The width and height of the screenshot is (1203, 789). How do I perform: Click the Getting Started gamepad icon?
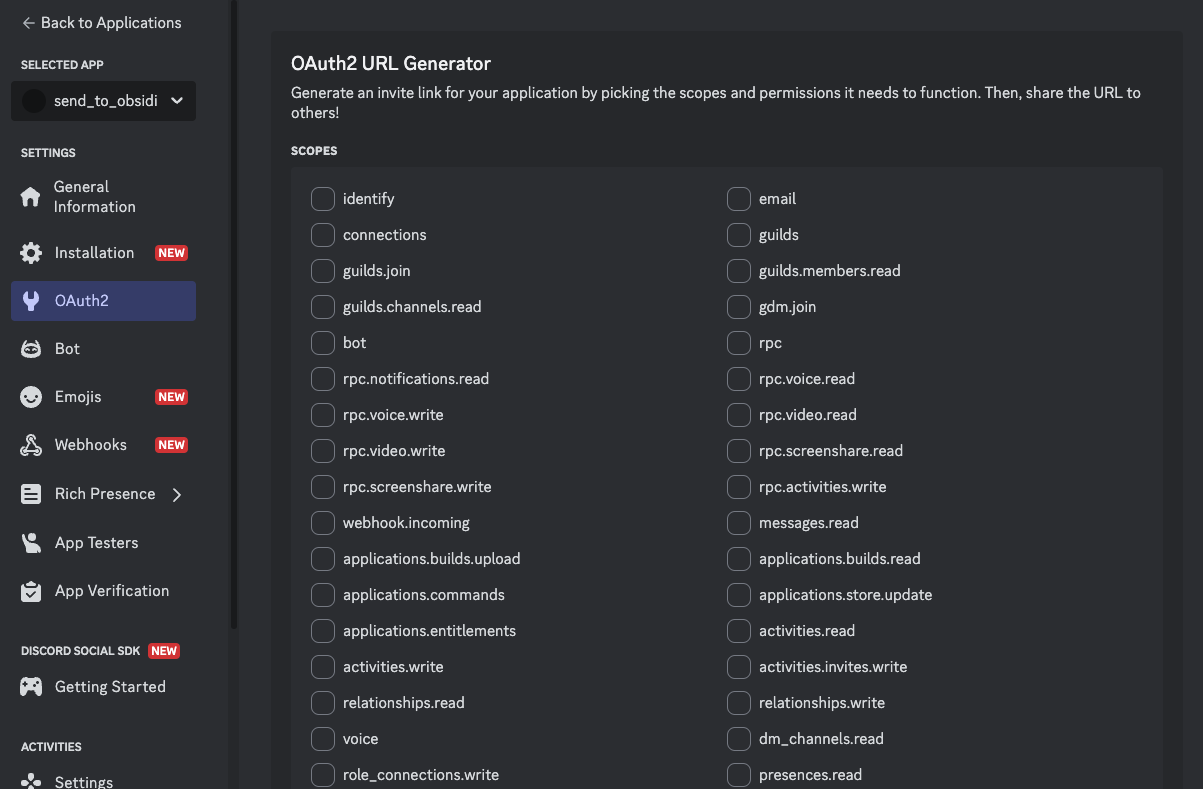pos(31,687)
